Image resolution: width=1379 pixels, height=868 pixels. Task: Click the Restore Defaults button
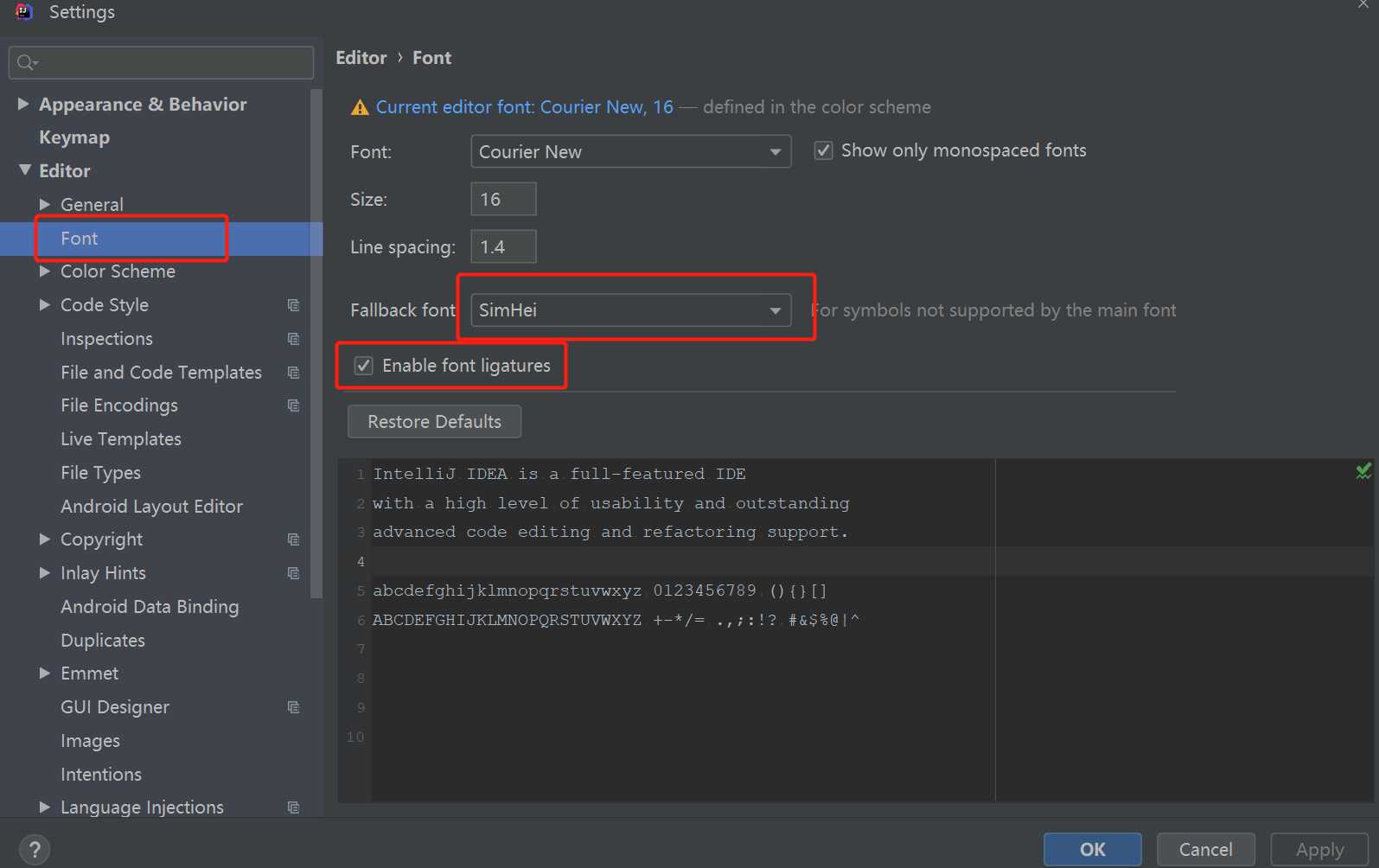coord(434,422)
